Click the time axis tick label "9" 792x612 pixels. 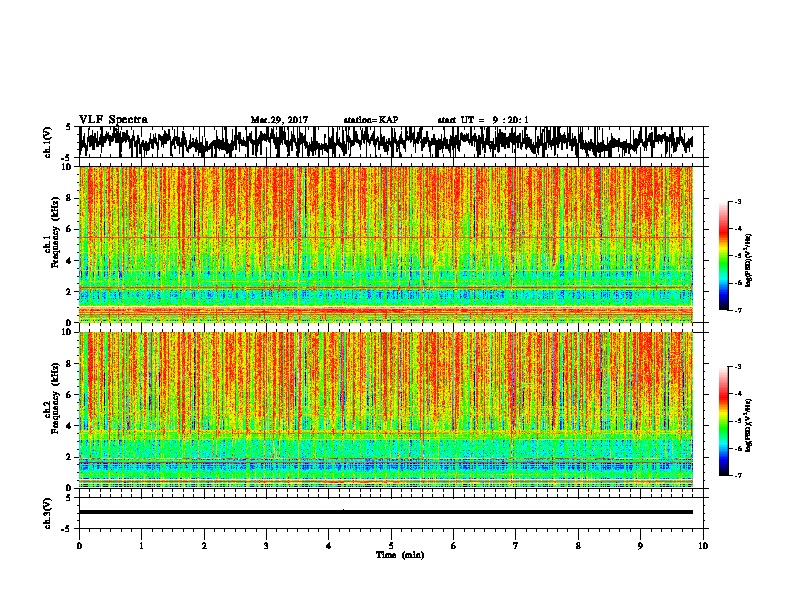tap(640, 546)
